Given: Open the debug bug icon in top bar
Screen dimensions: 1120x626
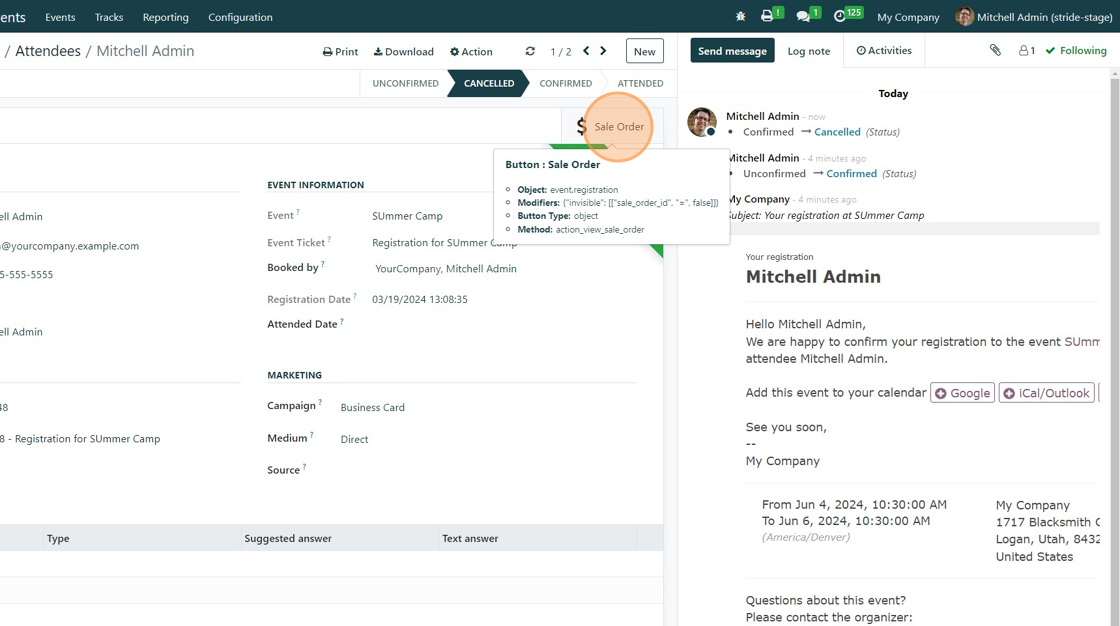Looking at the screenshot, I should click(741, 16).
